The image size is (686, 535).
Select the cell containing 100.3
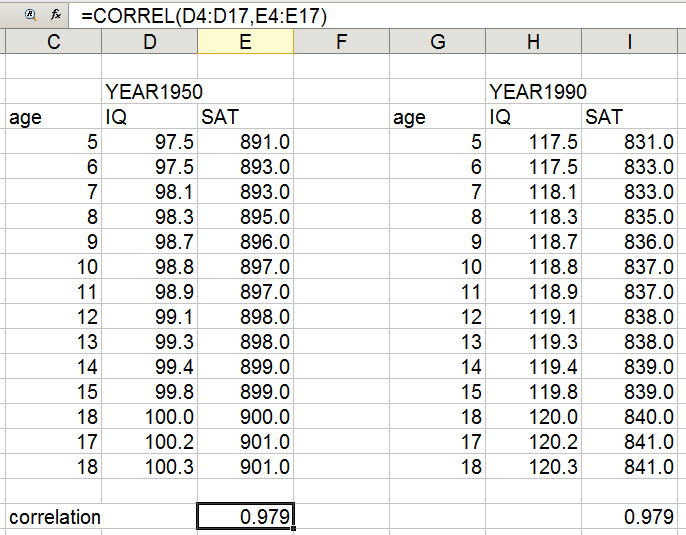point(150,466)
